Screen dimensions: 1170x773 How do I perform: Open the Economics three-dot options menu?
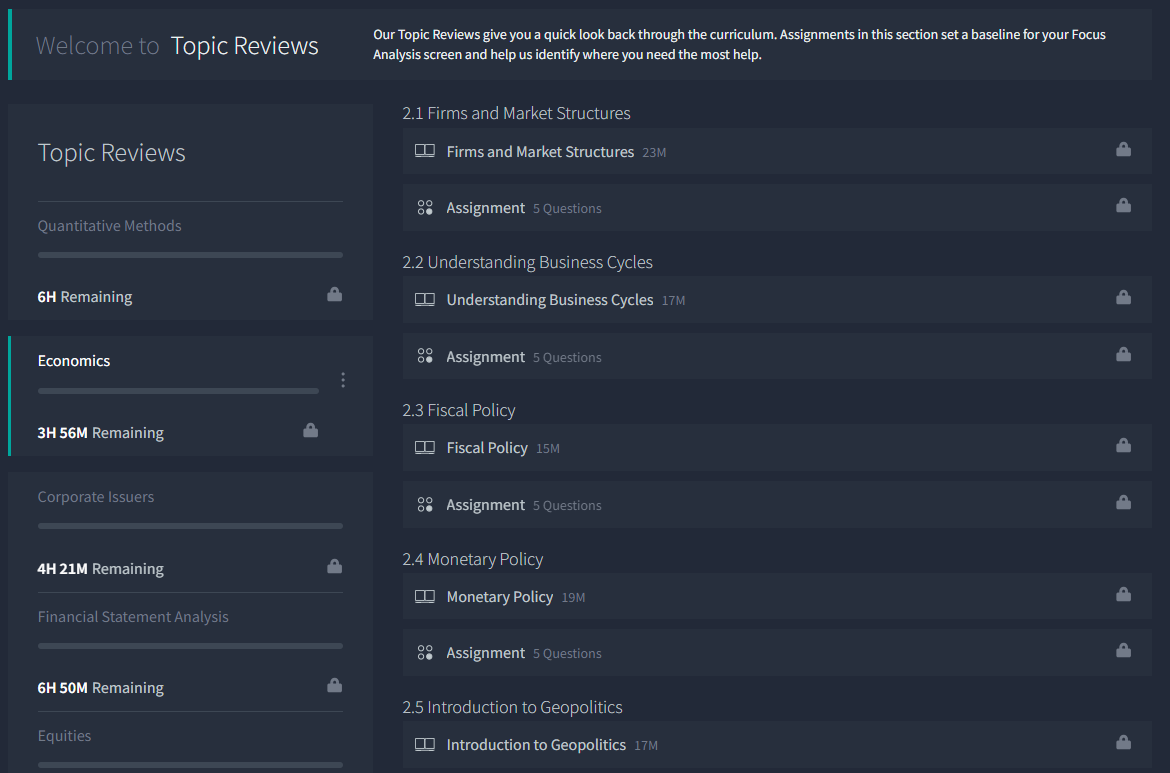pyautogui.click(x=343, y=380)
